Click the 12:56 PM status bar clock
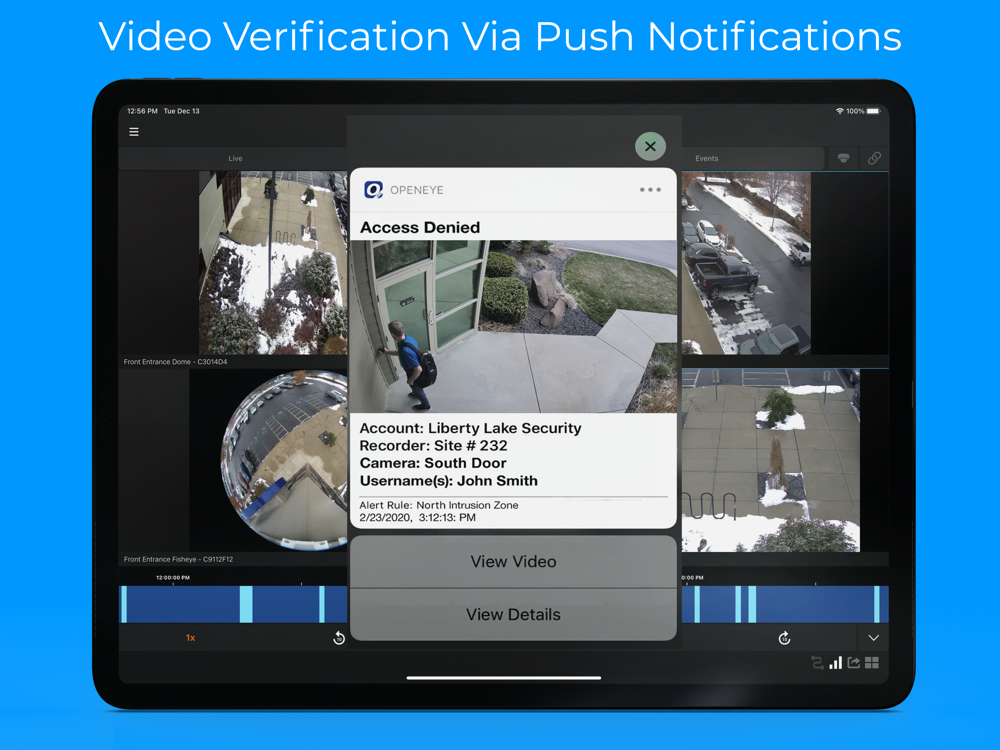 (x=142, y=111)
